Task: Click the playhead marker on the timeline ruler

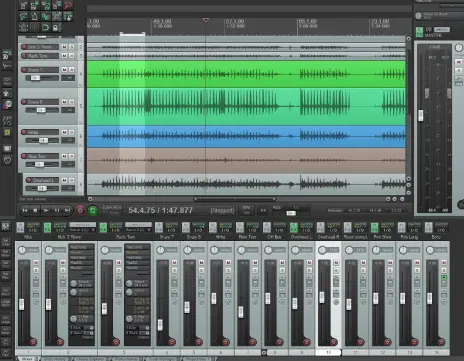Action: pos(206,20)
